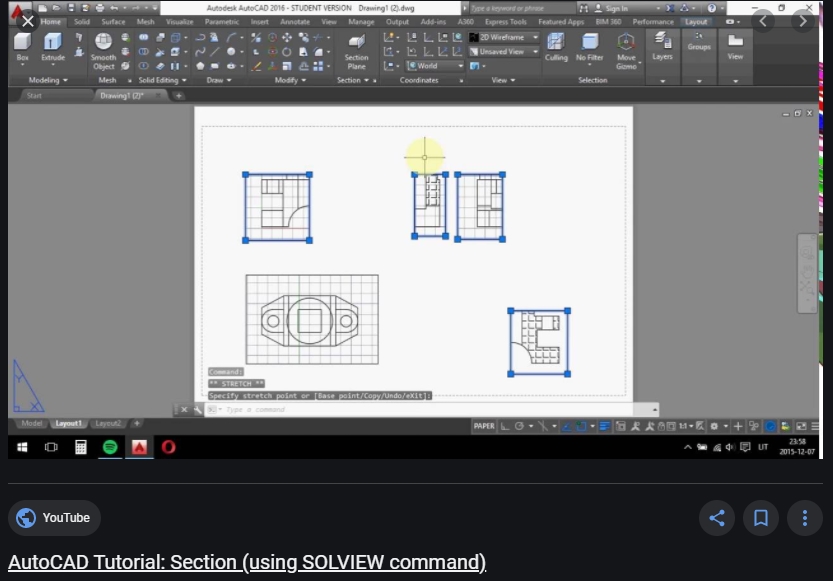Viewport: 833px width, 581px height.
Task: Switch to the Solid ribbon tab
Action: 82,22
